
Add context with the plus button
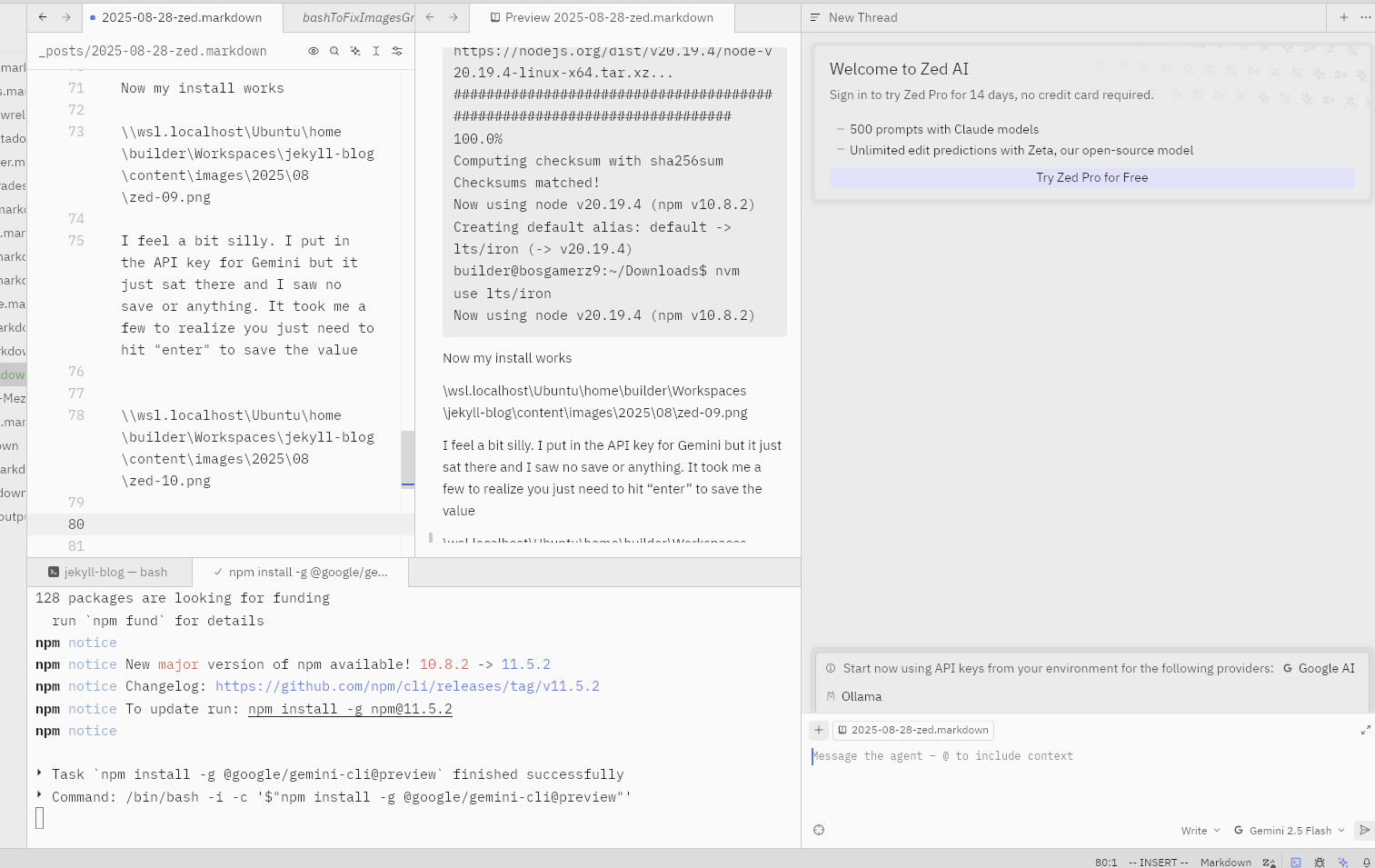(819, 730)
